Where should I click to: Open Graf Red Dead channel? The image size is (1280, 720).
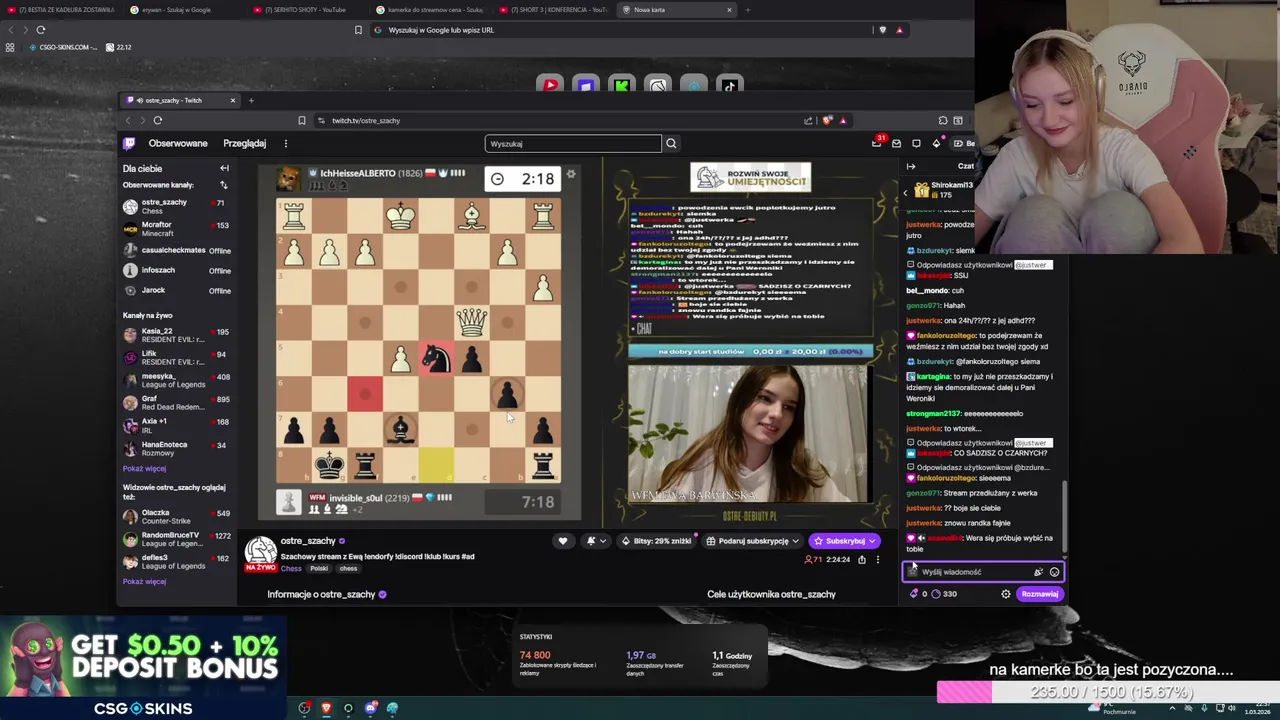[176, 402]
